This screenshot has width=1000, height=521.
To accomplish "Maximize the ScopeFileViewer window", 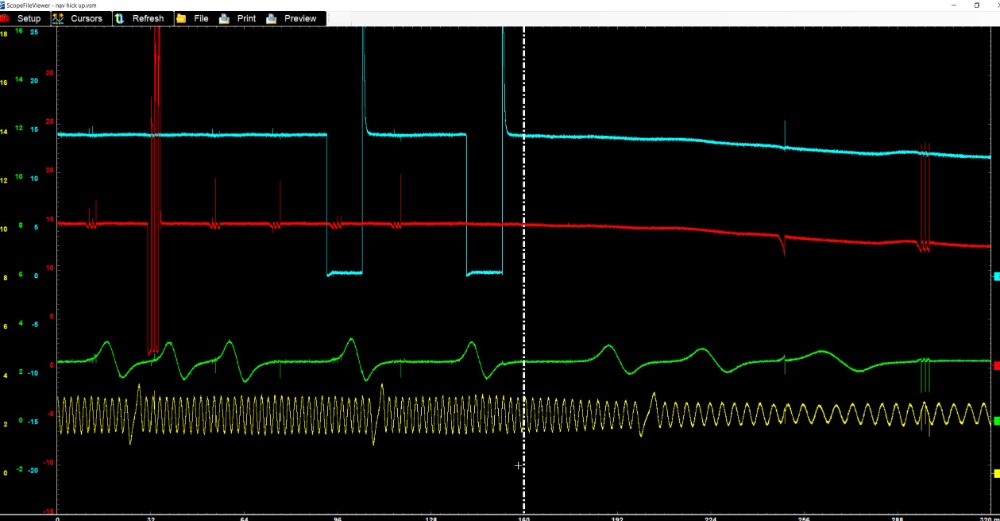I will click(x=976, y=5).
